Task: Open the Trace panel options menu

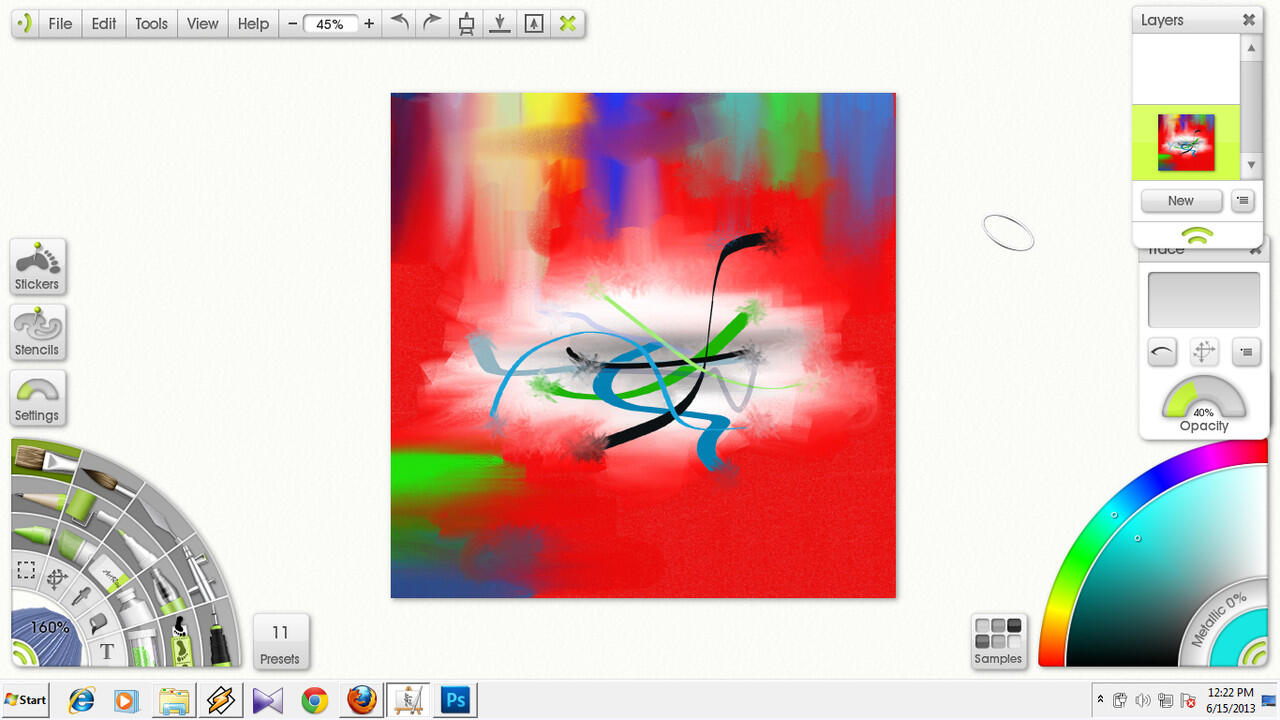Action: (1245, 351)
